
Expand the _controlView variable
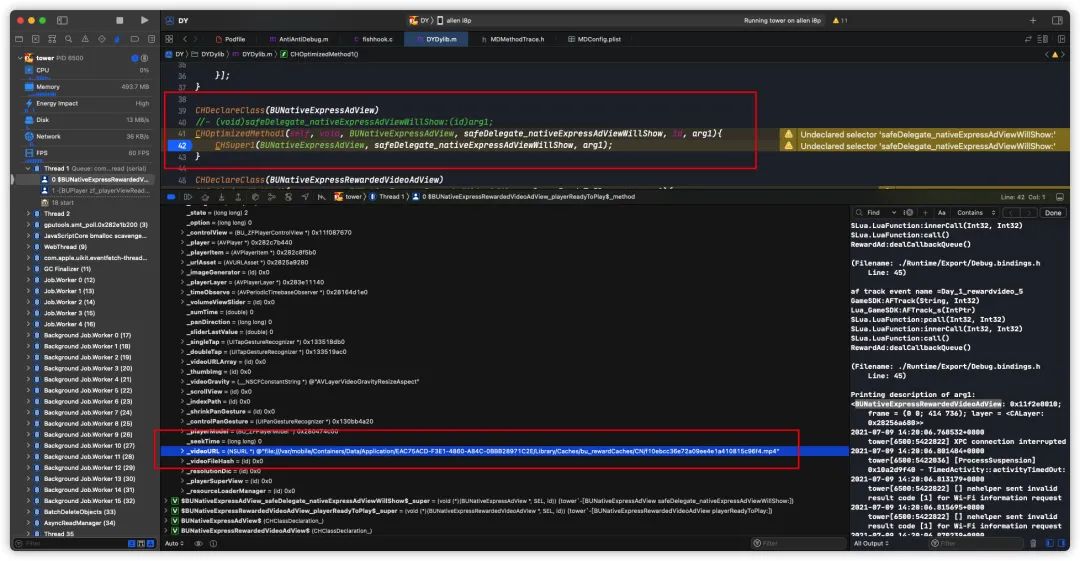pos(183,233)
